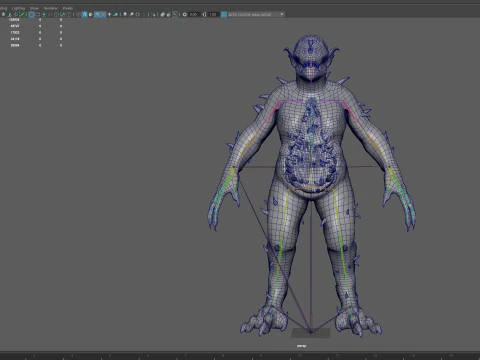The width and height of the screenshot is (480, 360).
Task: Click the persp camera label
Action: [301, 346]
